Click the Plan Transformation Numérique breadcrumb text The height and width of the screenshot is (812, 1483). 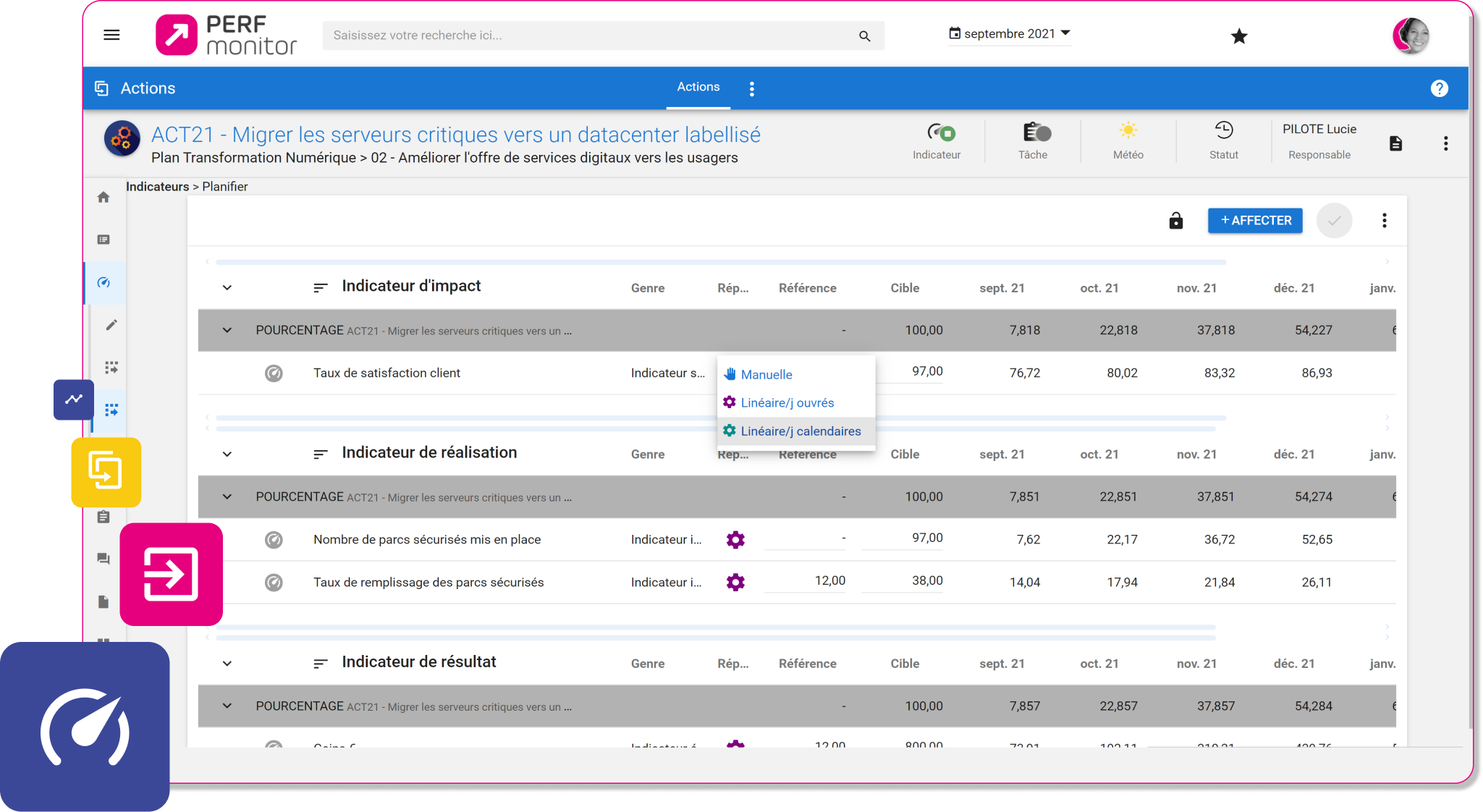tap(253, 158)
